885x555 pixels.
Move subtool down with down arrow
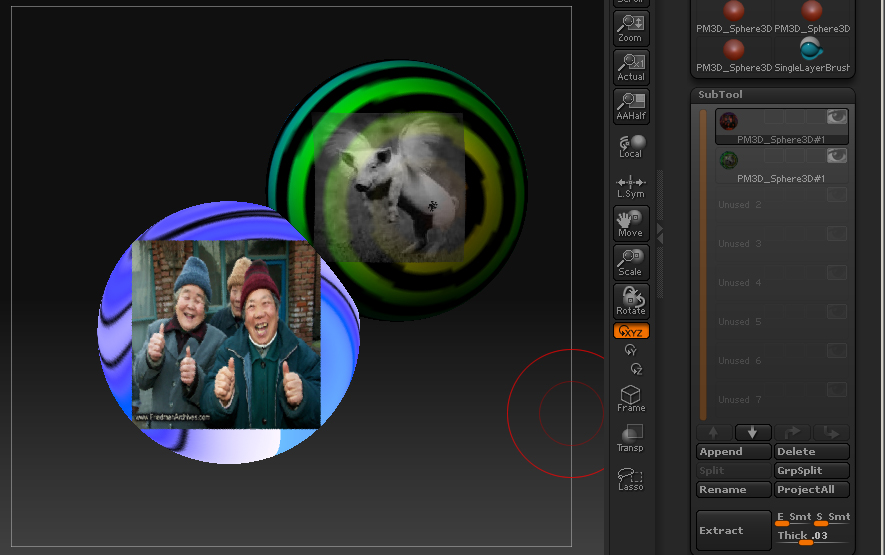tap(753, 432)
